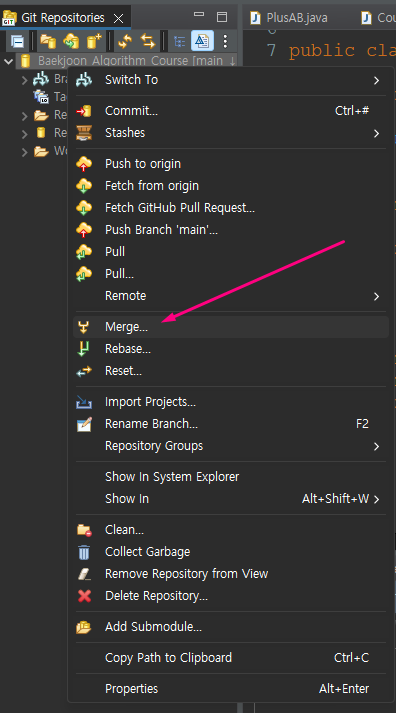Open the Remote submenu
The image size is (396, 713).
click(x=231, y=296)
